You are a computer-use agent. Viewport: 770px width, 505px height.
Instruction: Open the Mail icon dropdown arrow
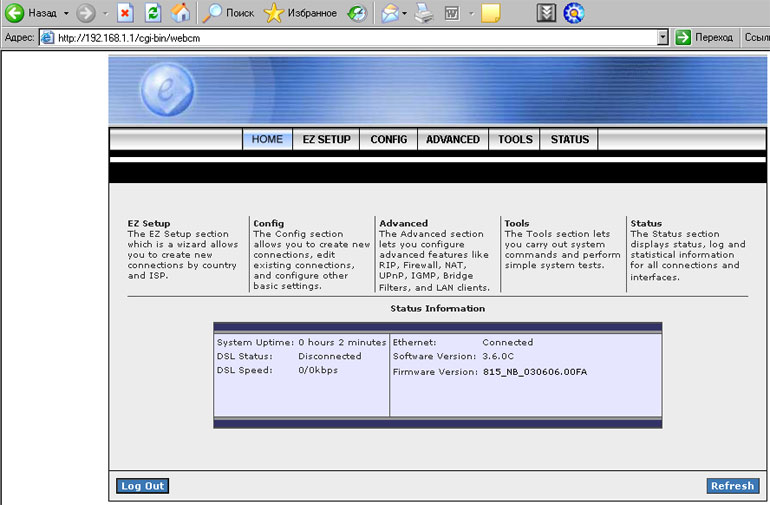click(x=405, y=13)
